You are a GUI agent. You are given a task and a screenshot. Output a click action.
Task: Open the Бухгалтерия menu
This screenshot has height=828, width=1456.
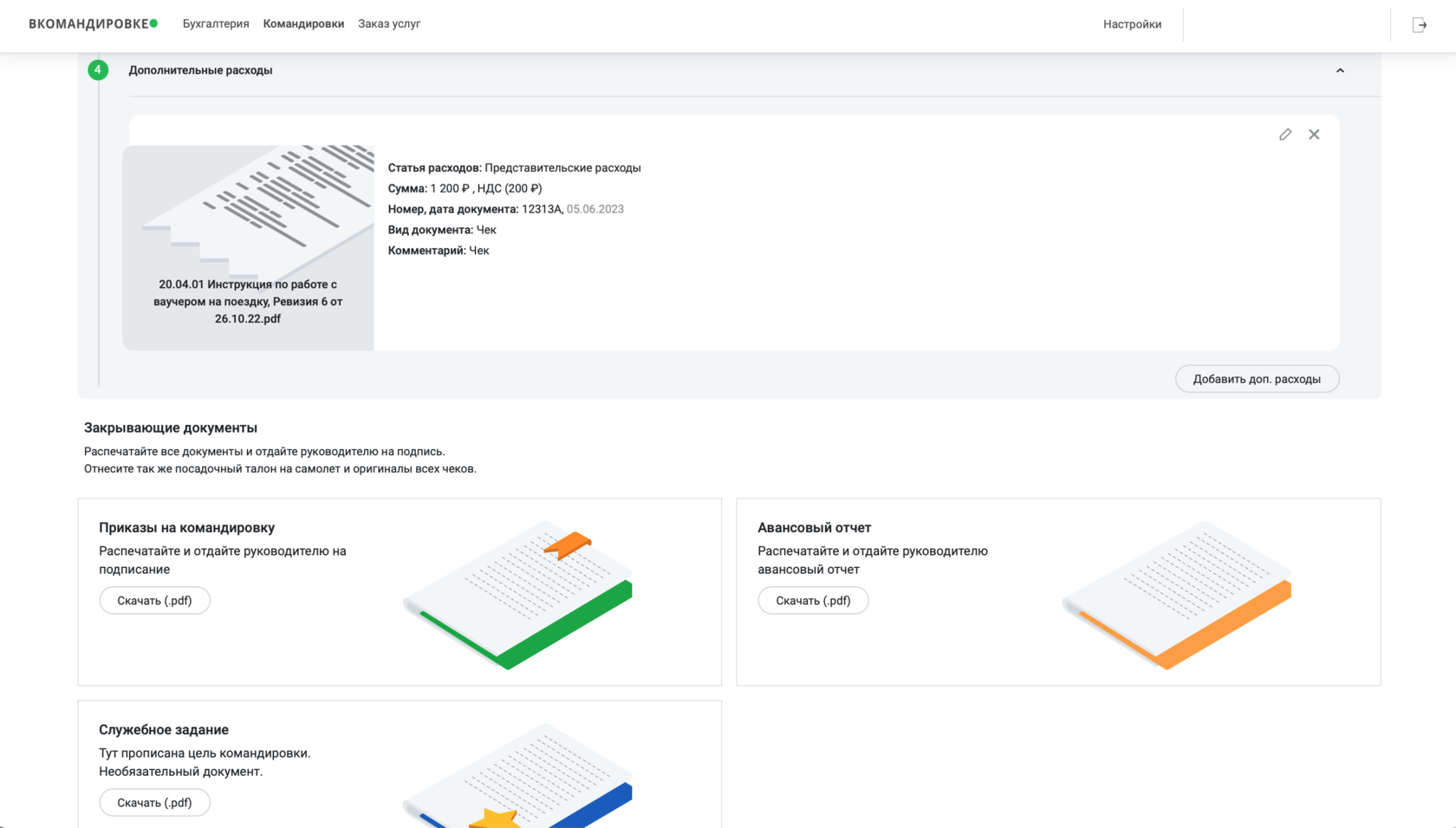coord(216,23)
